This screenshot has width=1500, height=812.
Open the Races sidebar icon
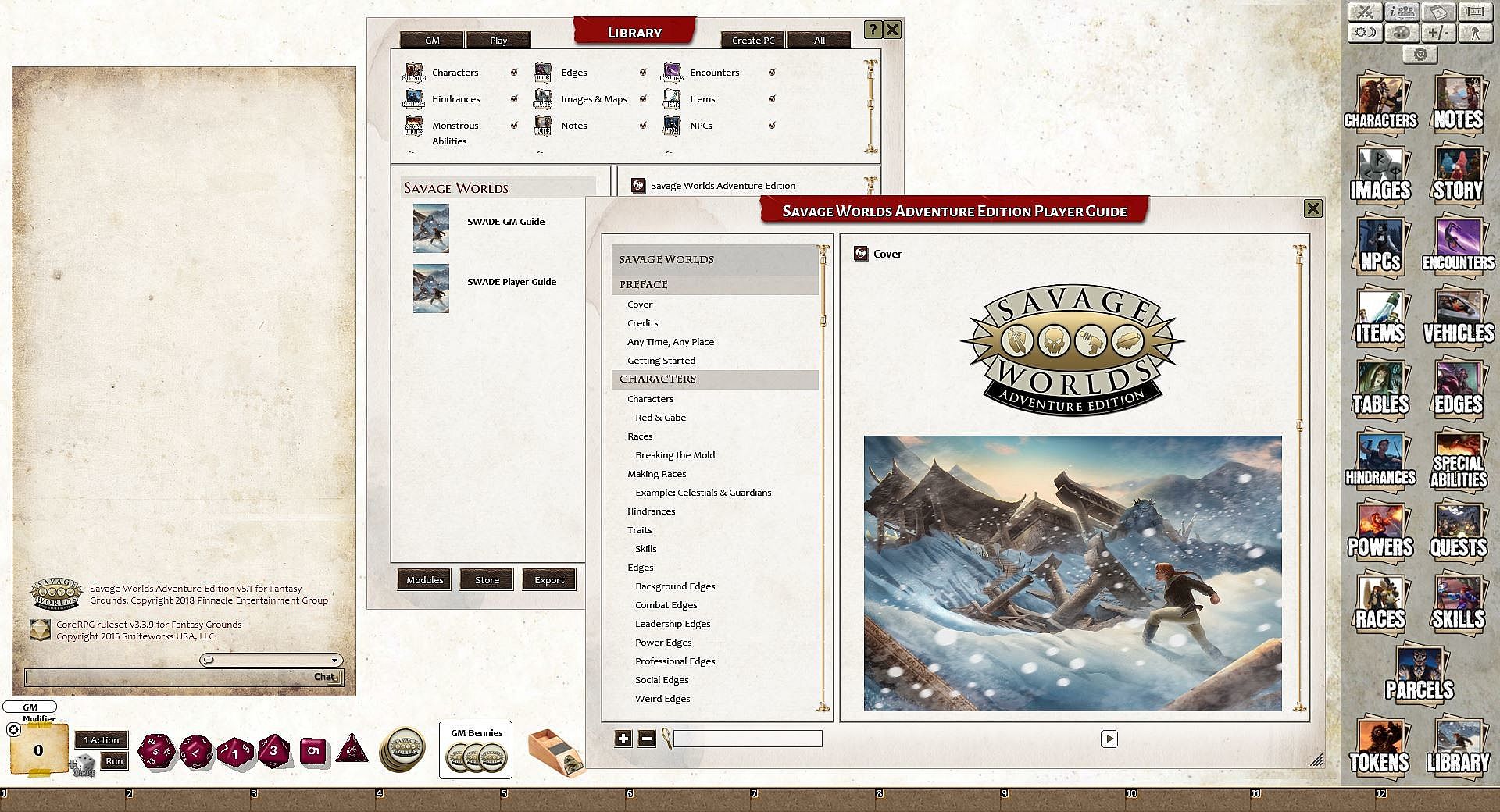[x=1380, y=602]
